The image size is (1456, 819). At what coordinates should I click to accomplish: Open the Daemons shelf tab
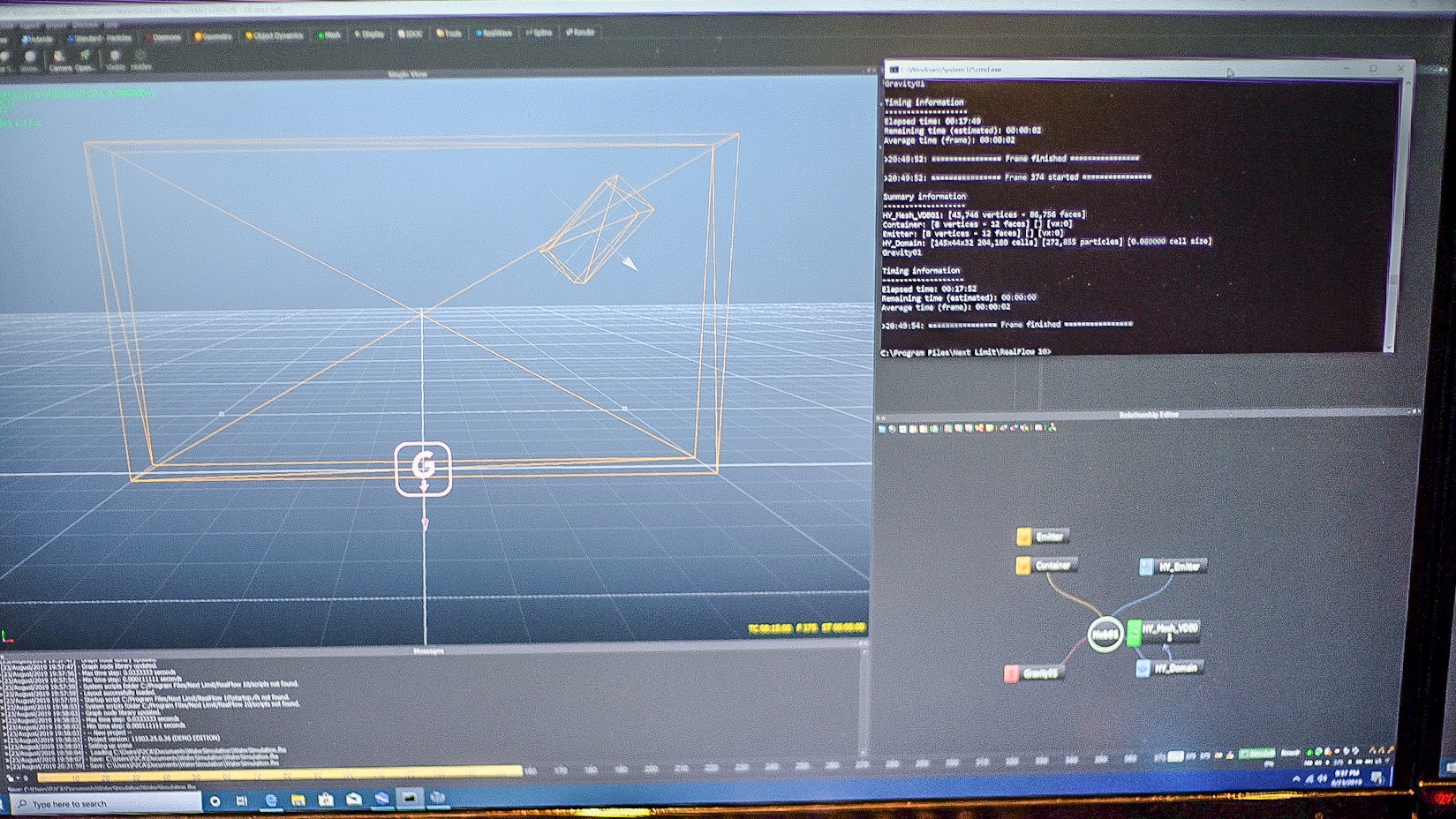(163, 37)
